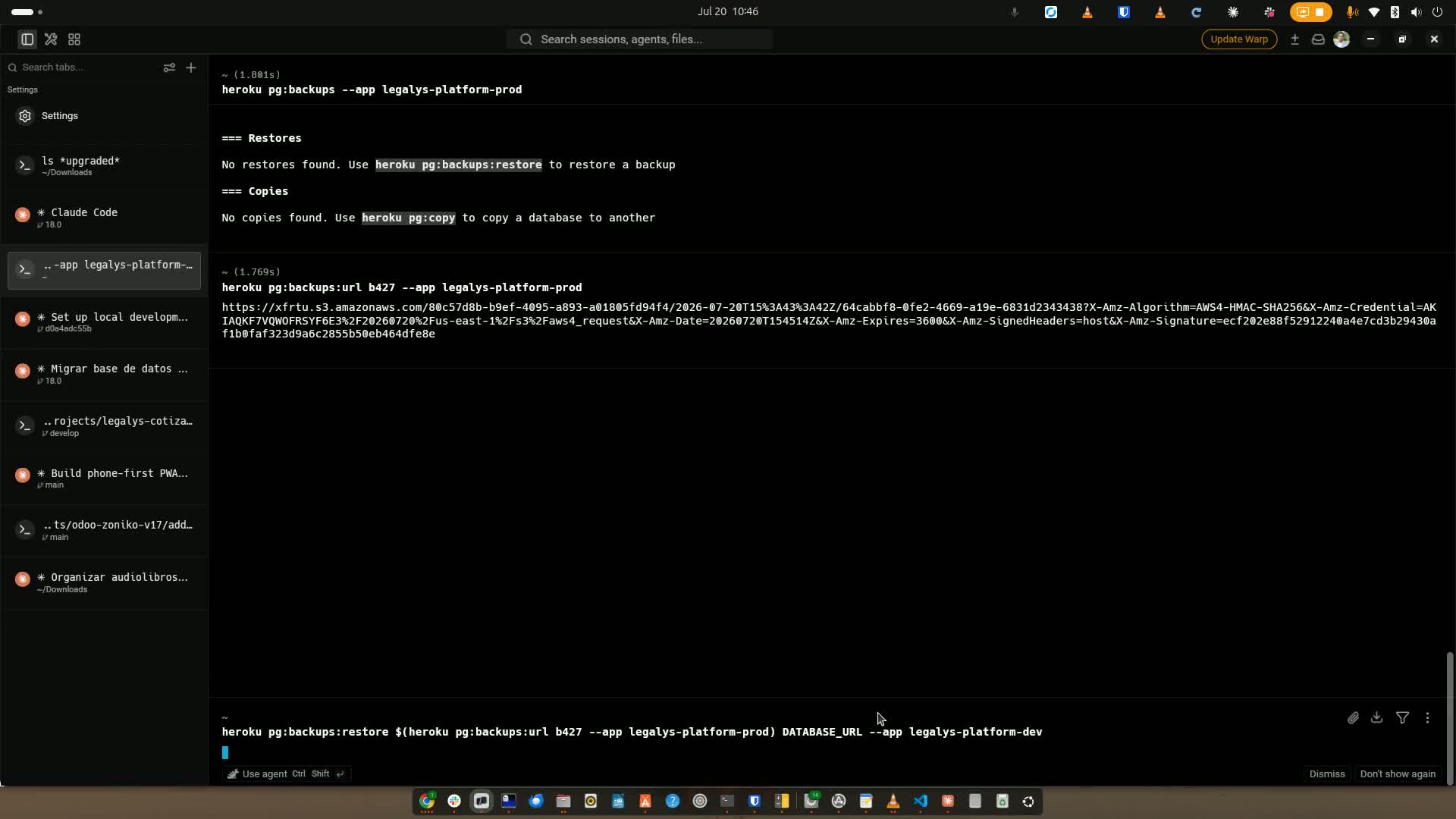Switch to the Claude Code tab
This screenshot has height=819, width=1456.
tap(104, 218)
